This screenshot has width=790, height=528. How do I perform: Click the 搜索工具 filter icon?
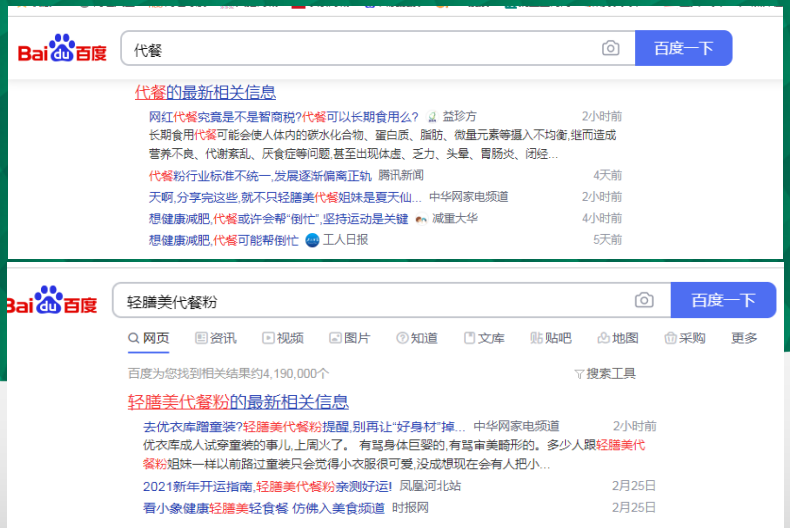(579, 374)
